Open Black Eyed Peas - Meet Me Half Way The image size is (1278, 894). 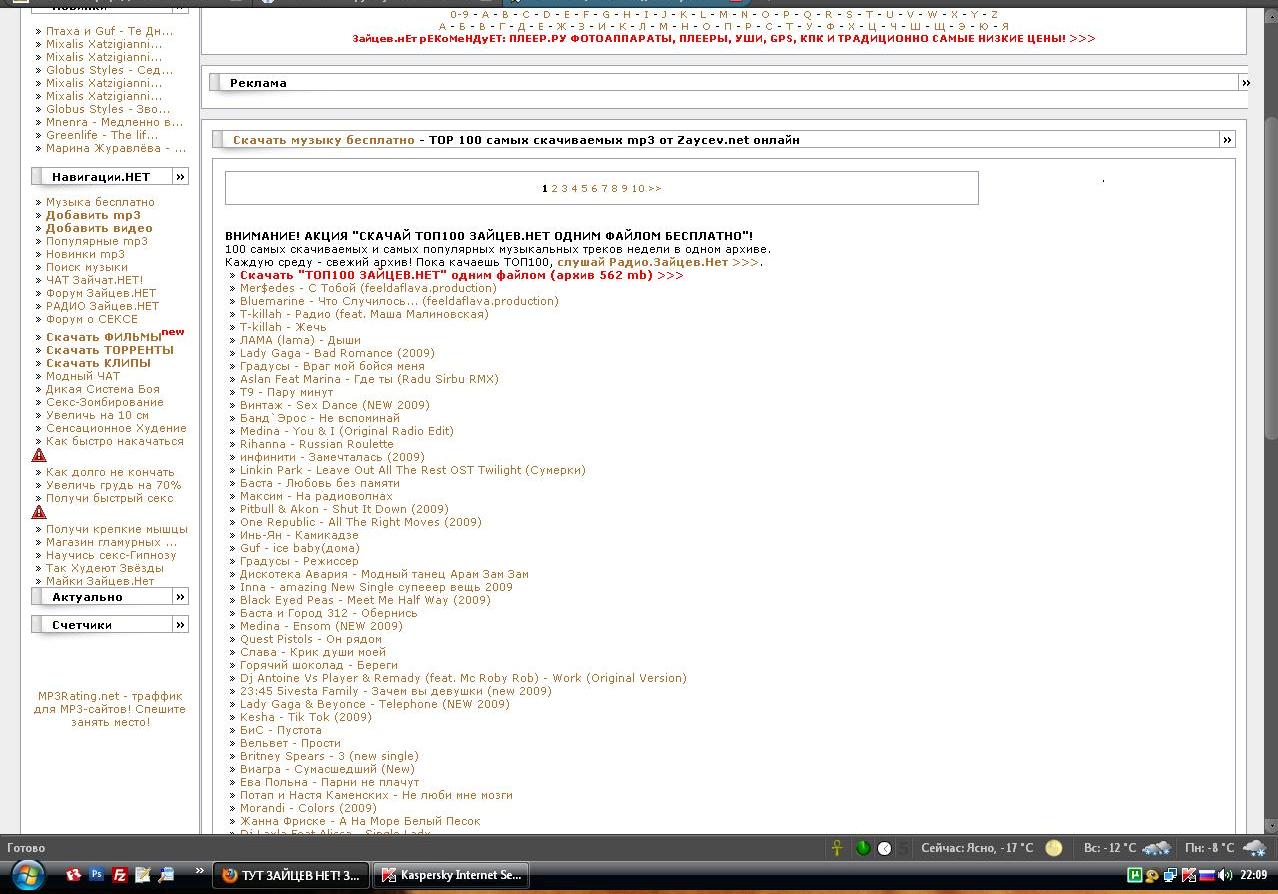click(x=365, y=600)
